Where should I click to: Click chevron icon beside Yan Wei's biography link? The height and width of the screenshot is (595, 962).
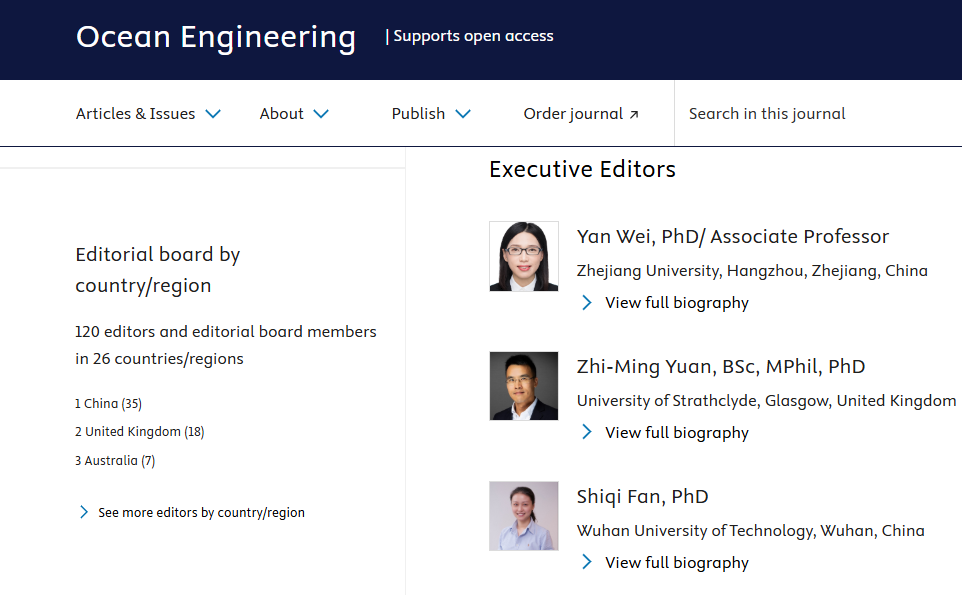(x=587, y=302)
